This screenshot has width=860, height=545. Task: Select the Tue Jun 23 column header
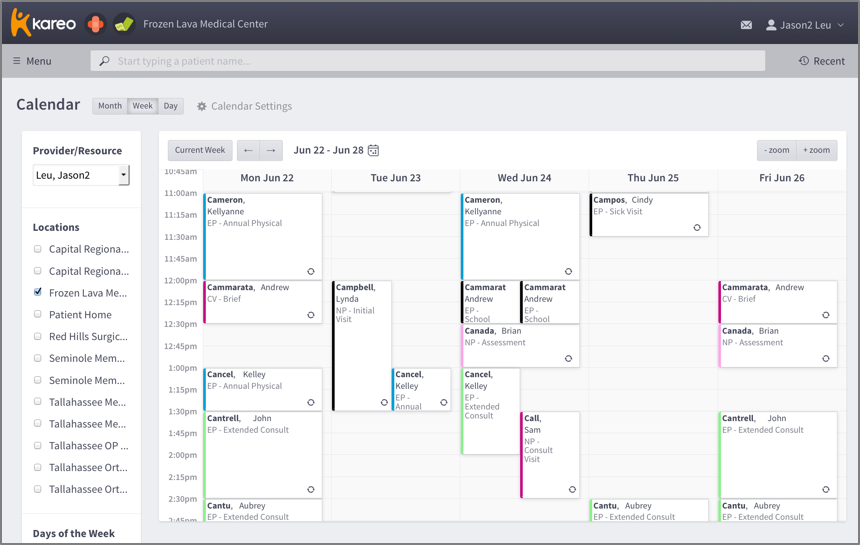395,178
